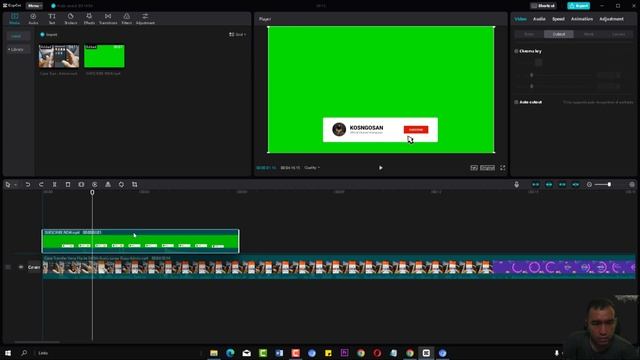The image size is (640, 360).
Task: Toggle lock icon on main track
Action: click(8, 267)
